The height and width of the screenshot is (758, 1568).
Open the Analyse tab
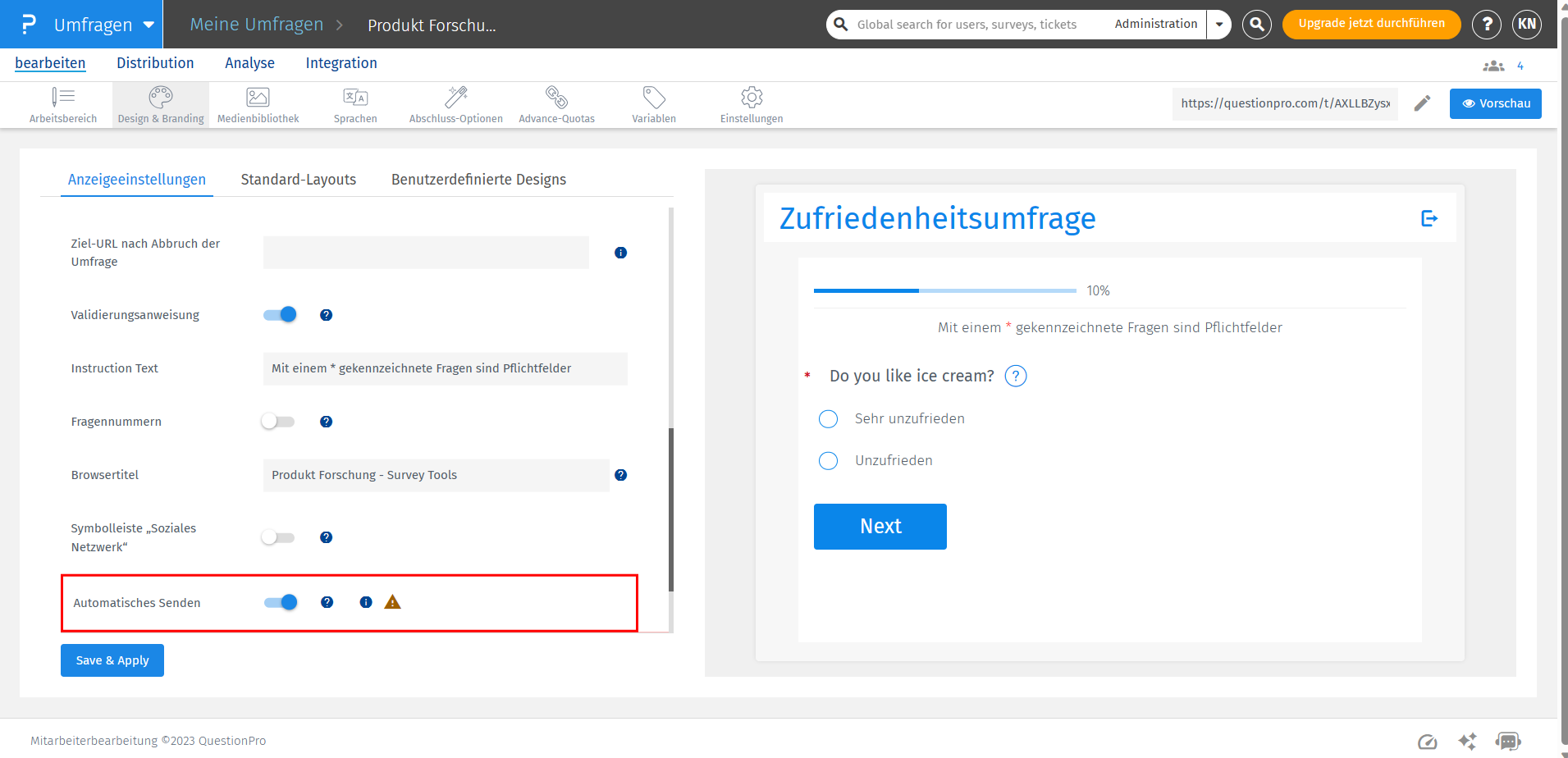pos(249,63)
